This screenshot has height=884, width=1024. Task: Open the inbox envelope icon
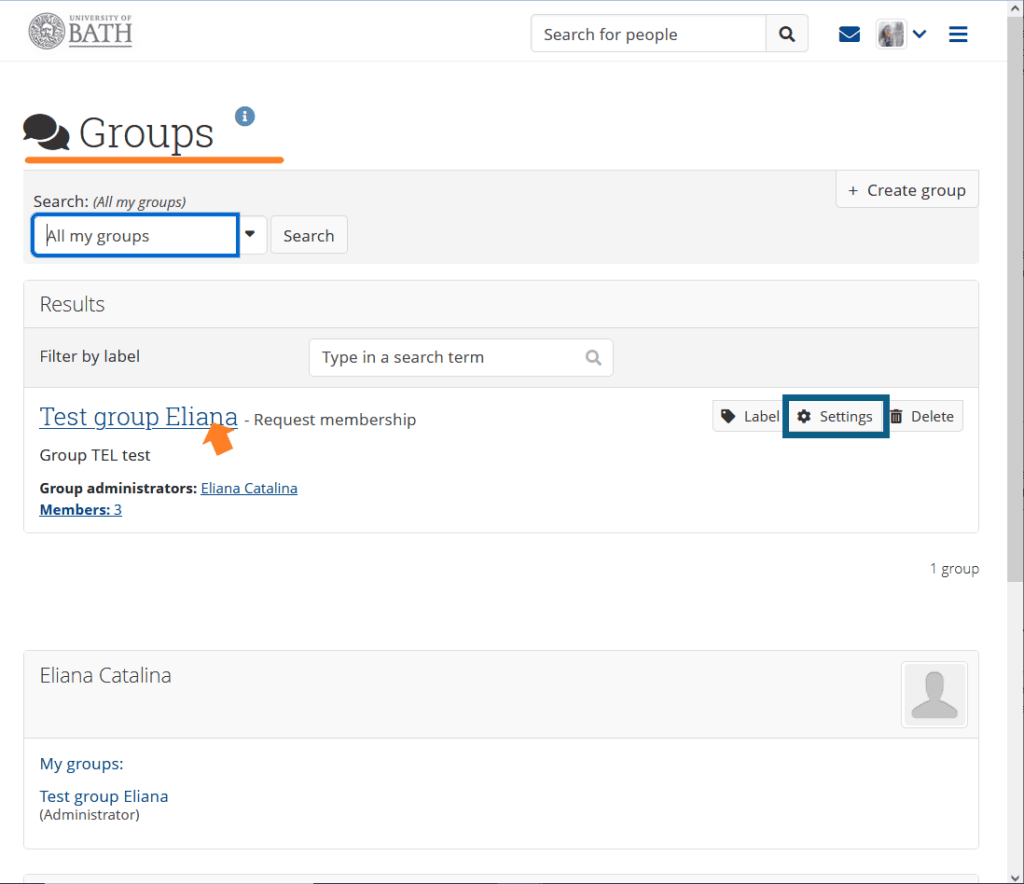pyautogui.click(x=849, y=34)
